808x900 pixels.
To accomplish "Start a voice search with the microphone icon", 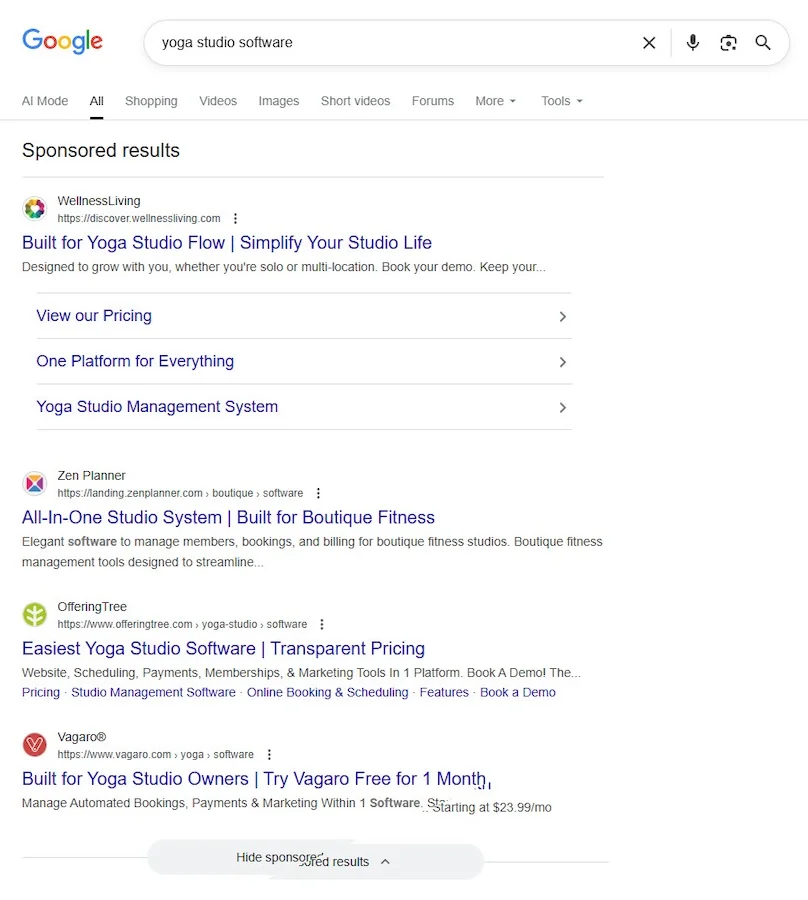I will coord(692,43).
